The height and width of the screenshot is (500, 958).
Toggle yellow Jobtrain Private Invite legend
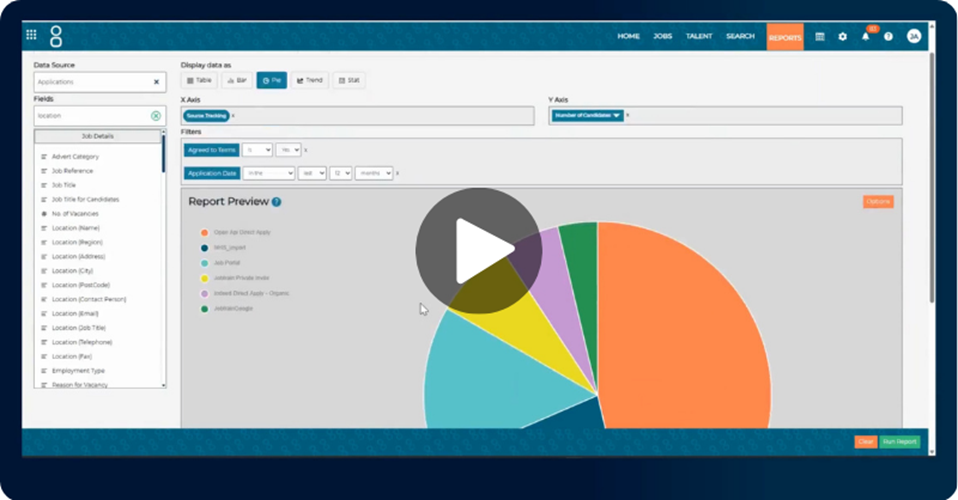204,278
